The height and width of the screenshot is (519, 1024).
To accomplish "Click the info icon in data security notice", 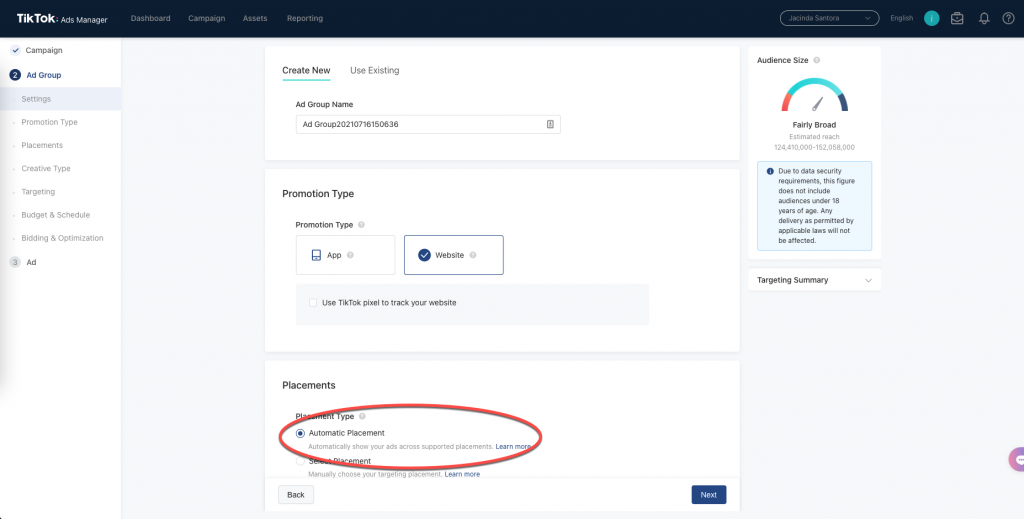I will coord(770,172).
